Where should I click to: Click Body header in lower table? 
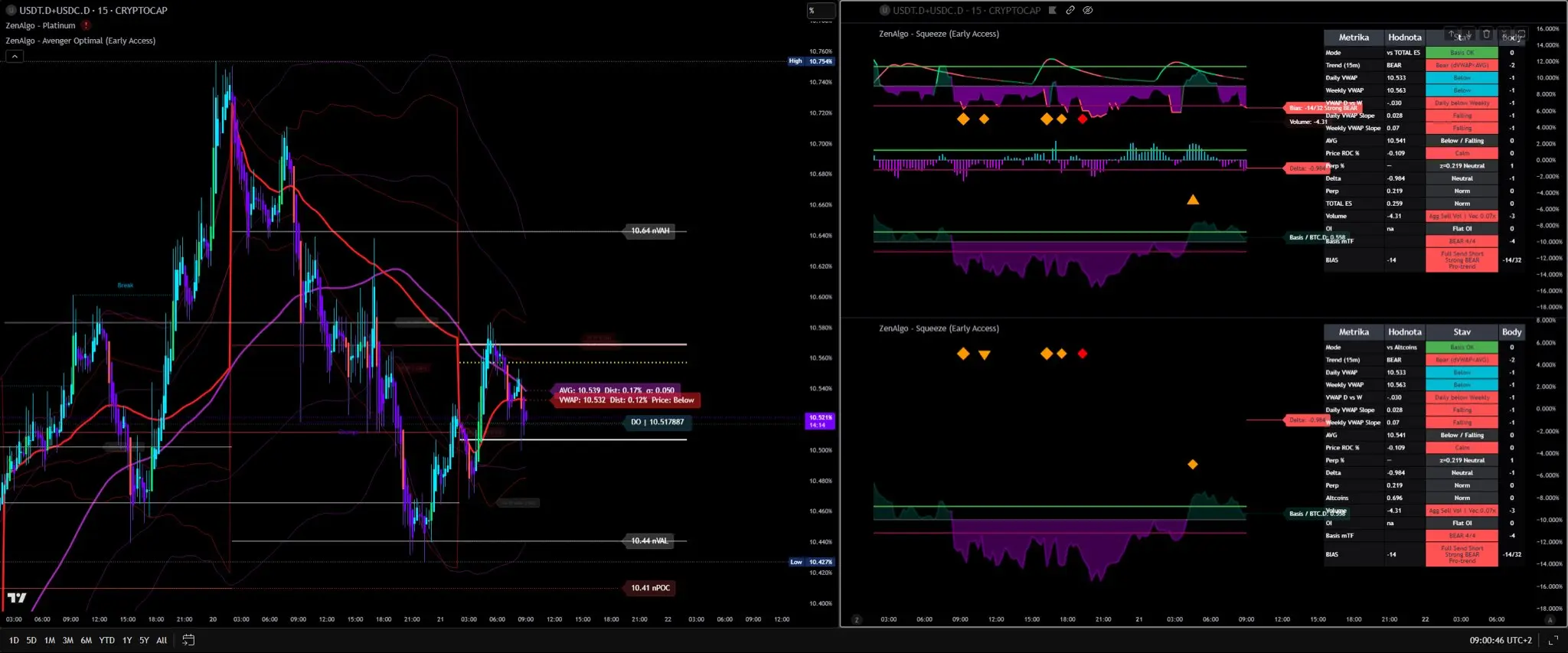[x=1512, y=332]
